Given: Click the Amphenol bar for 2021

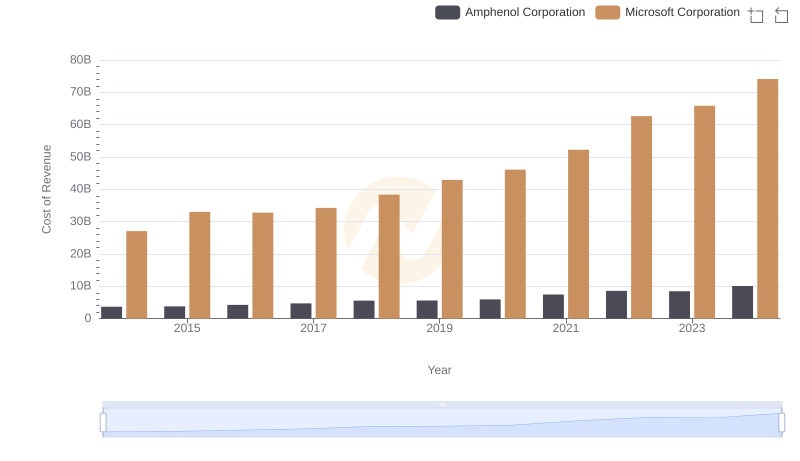Looking at the screenshot, I should pyautogui.click(x=553, y=306).
